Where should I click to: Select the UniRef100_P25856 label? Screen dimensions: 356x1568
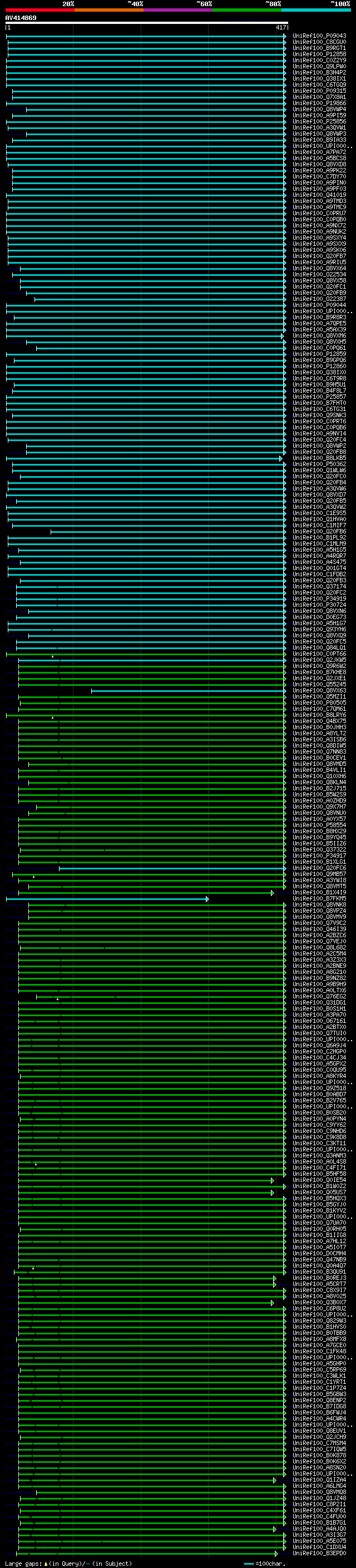pos(319,122)
